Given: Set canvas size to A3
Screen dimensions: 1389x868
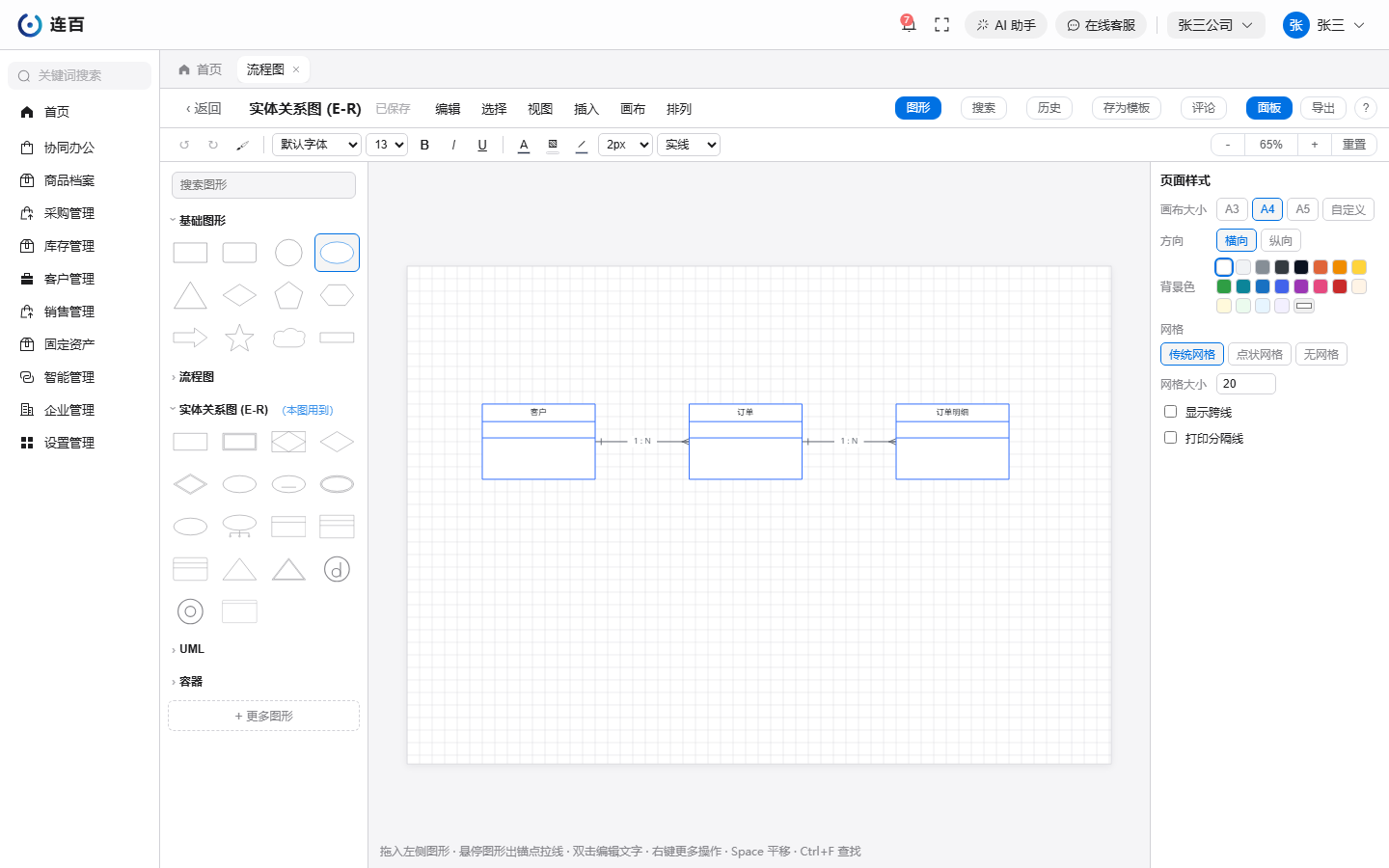Looking at the screenshot, I should pyautogui.click(x=1232, y=209).
